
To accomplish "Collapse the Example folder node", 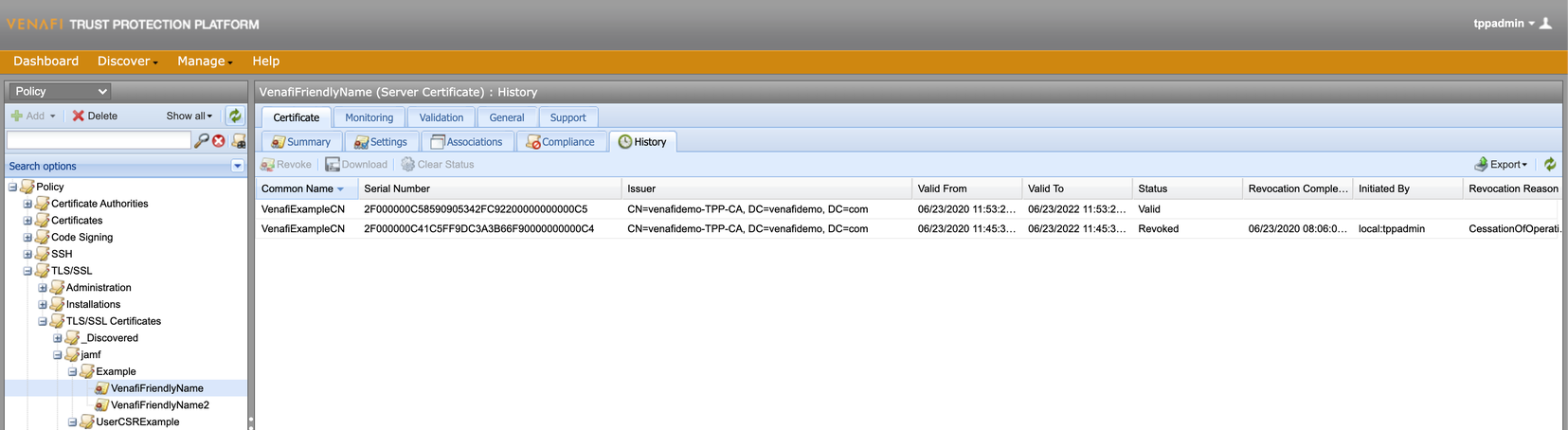I will click(x=73, y=371).
